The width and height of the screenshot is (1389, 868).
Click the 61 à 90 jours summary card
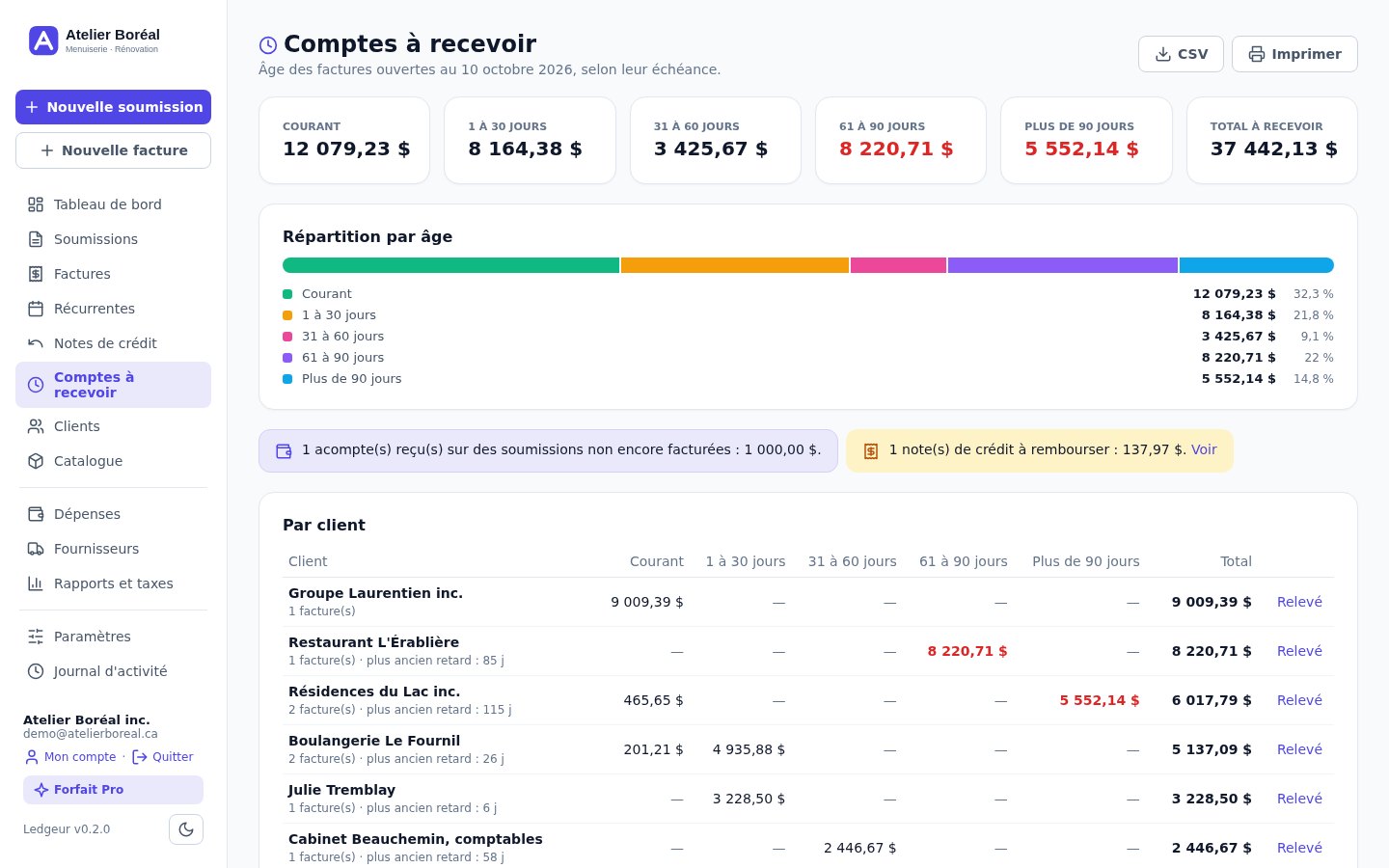[901, 140]
